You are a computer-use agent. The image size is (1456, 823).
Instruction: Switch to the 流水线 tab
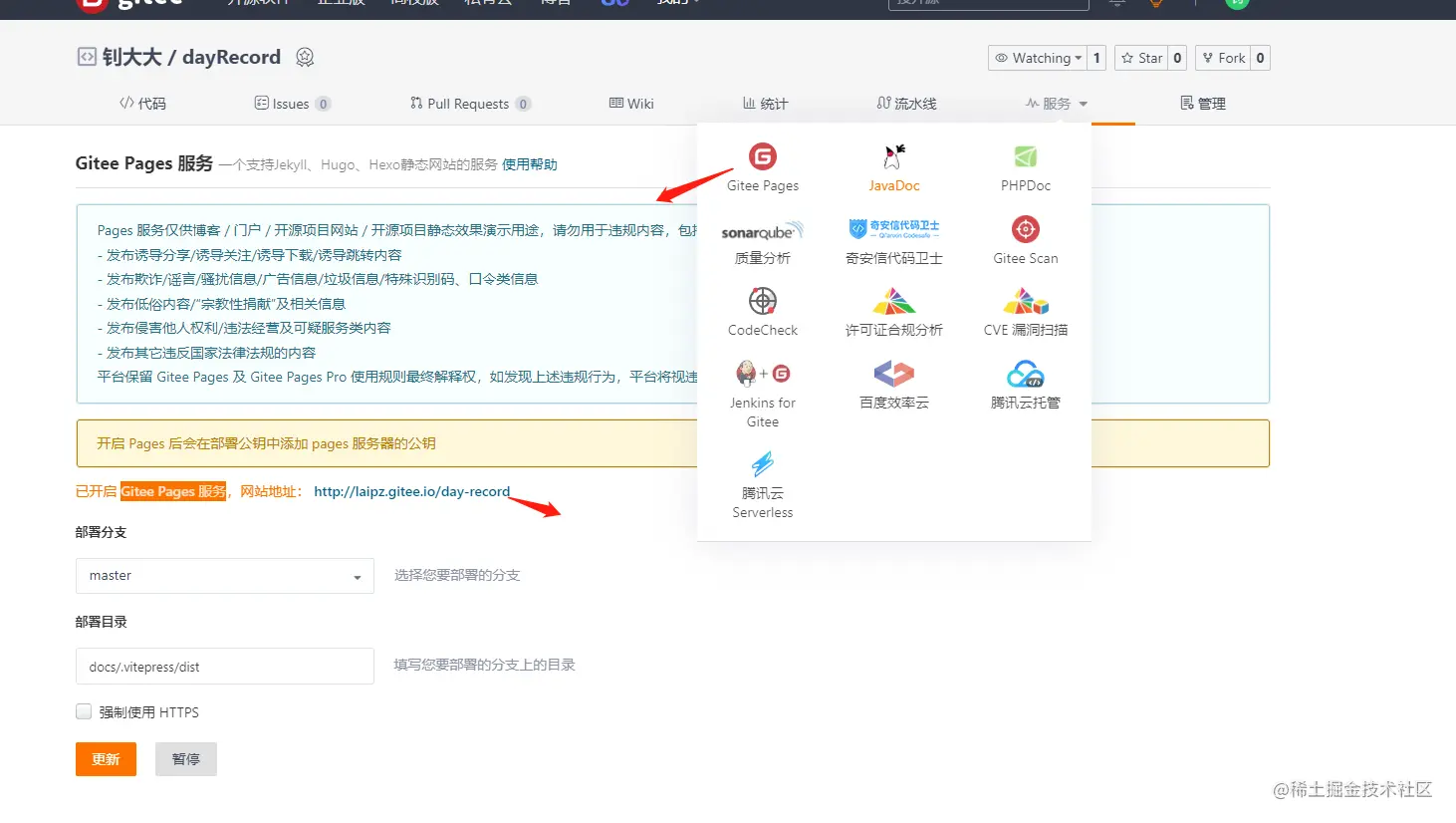[906, 104]
